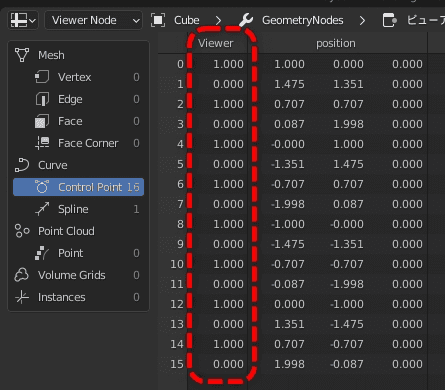The image size is (445, 390).
Task: Click the Edge domain icon
Action: point(42,99)
